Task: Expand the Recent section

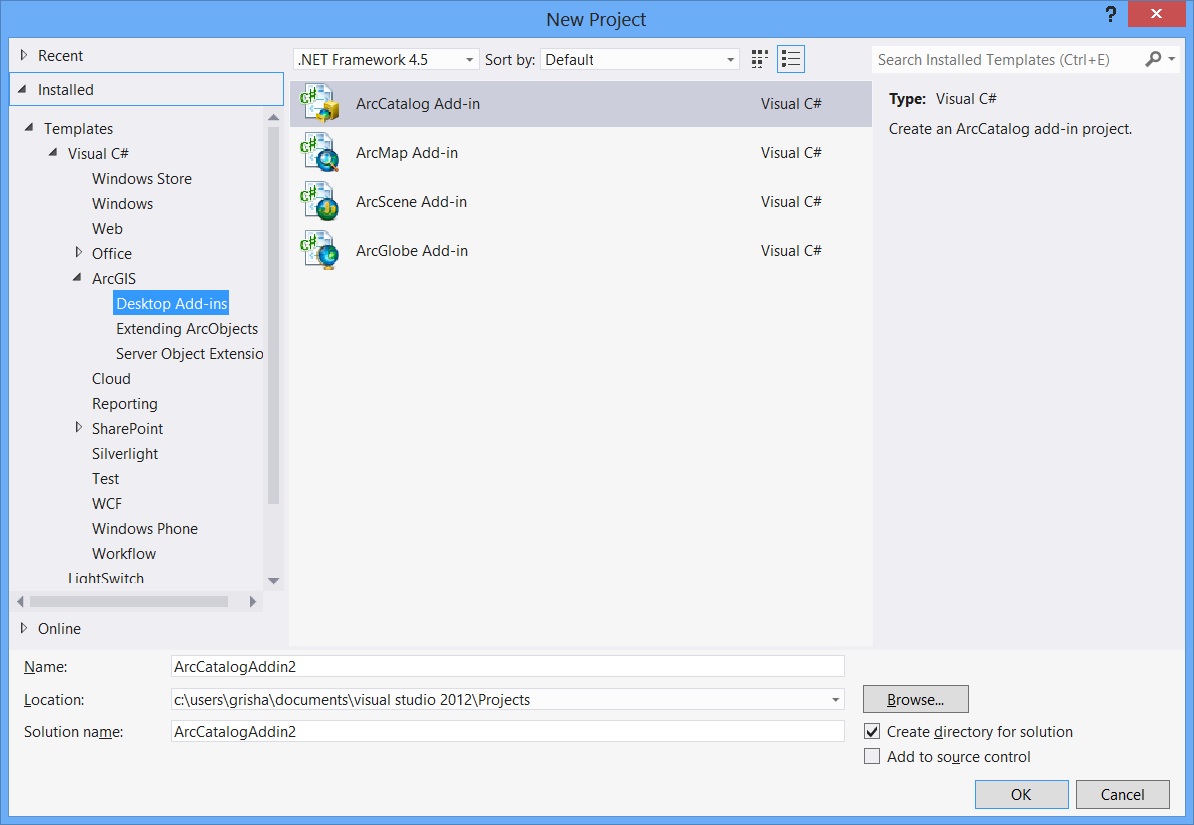Action: tap(24, 55)
